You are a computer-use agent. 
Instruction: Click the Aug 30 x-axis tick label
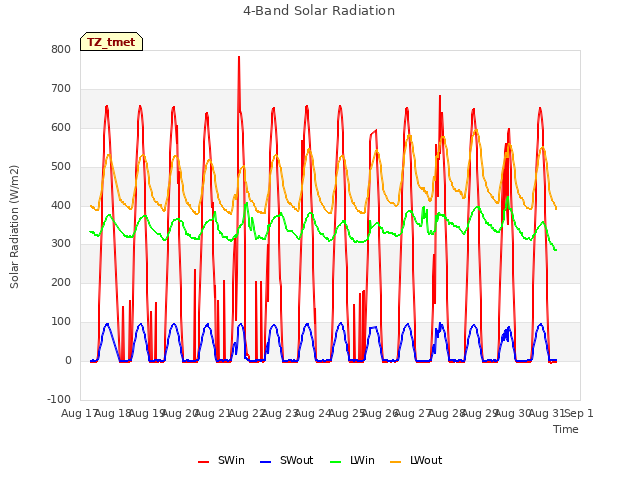(x=513, y=413)
